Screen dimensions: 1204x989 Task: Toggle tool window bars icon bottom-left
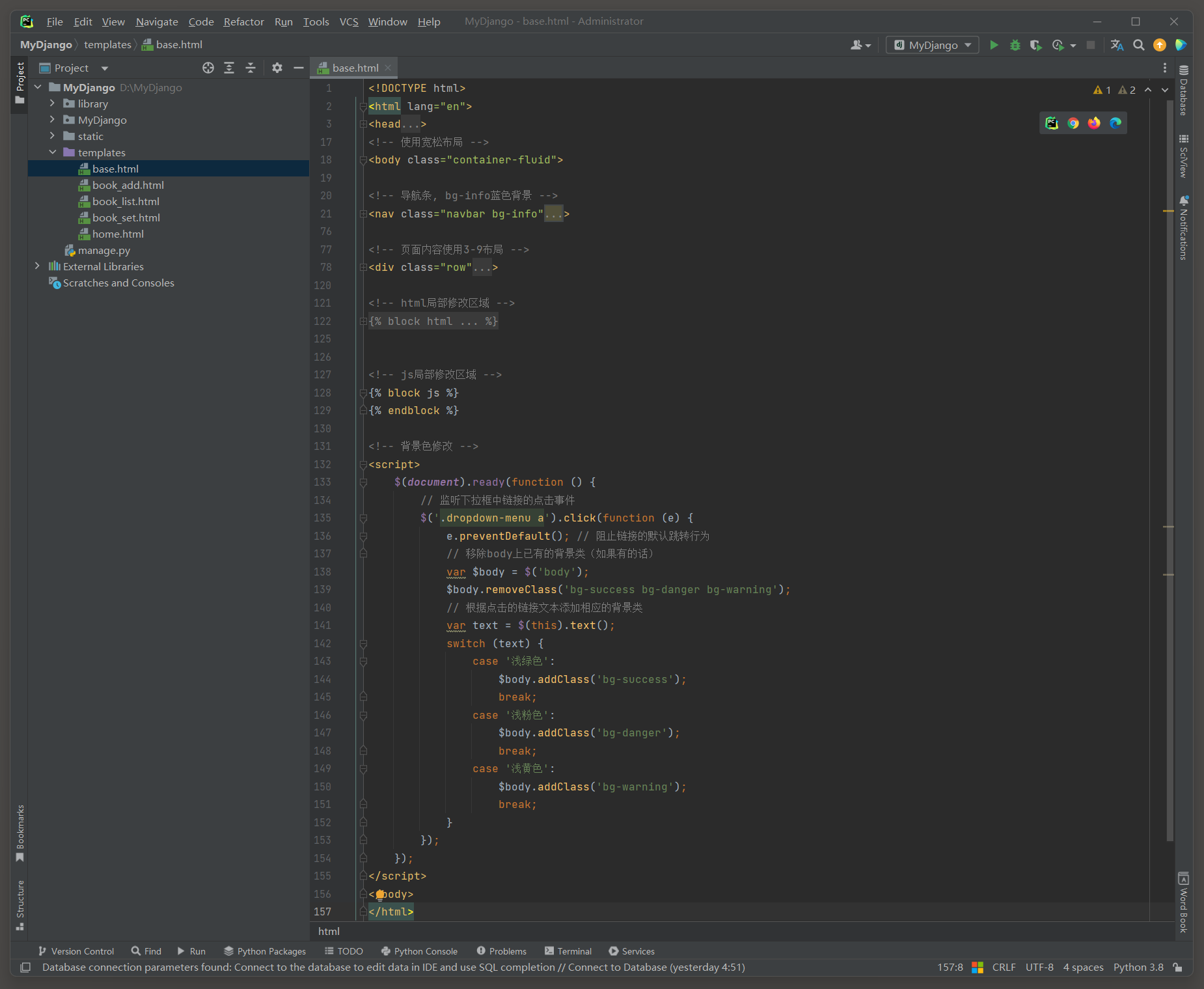pos(25,968)
